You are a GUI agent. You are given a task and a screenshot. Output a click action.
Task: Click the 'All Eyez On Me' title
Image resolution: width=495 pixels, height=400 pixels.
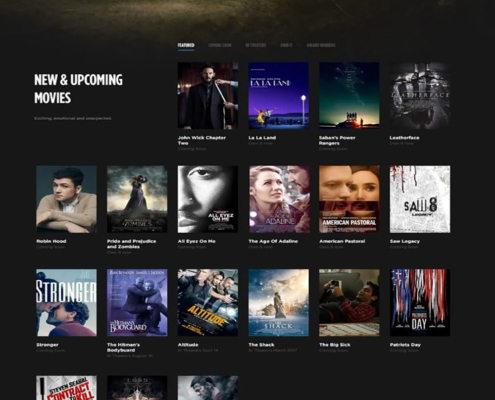196,241
